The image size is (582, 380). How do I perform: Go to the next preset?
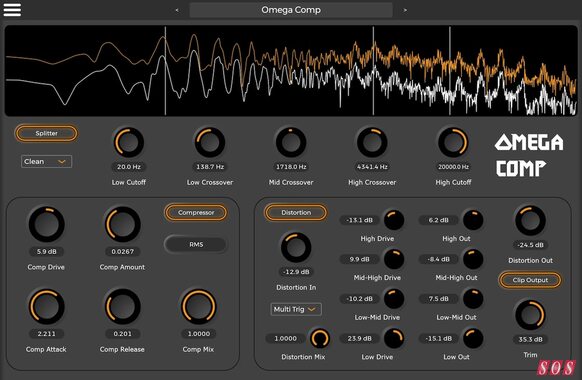[405, 10]
